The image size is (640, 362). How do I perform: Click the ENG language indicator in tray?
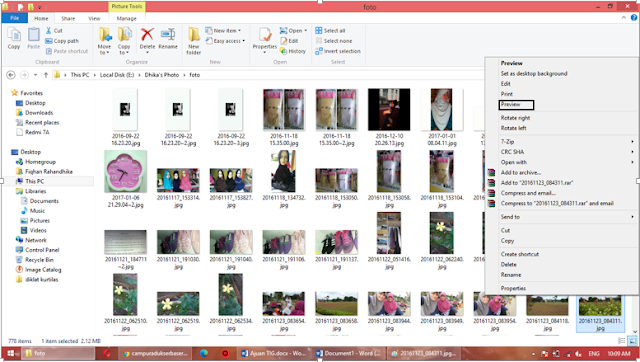pos(594,353)
